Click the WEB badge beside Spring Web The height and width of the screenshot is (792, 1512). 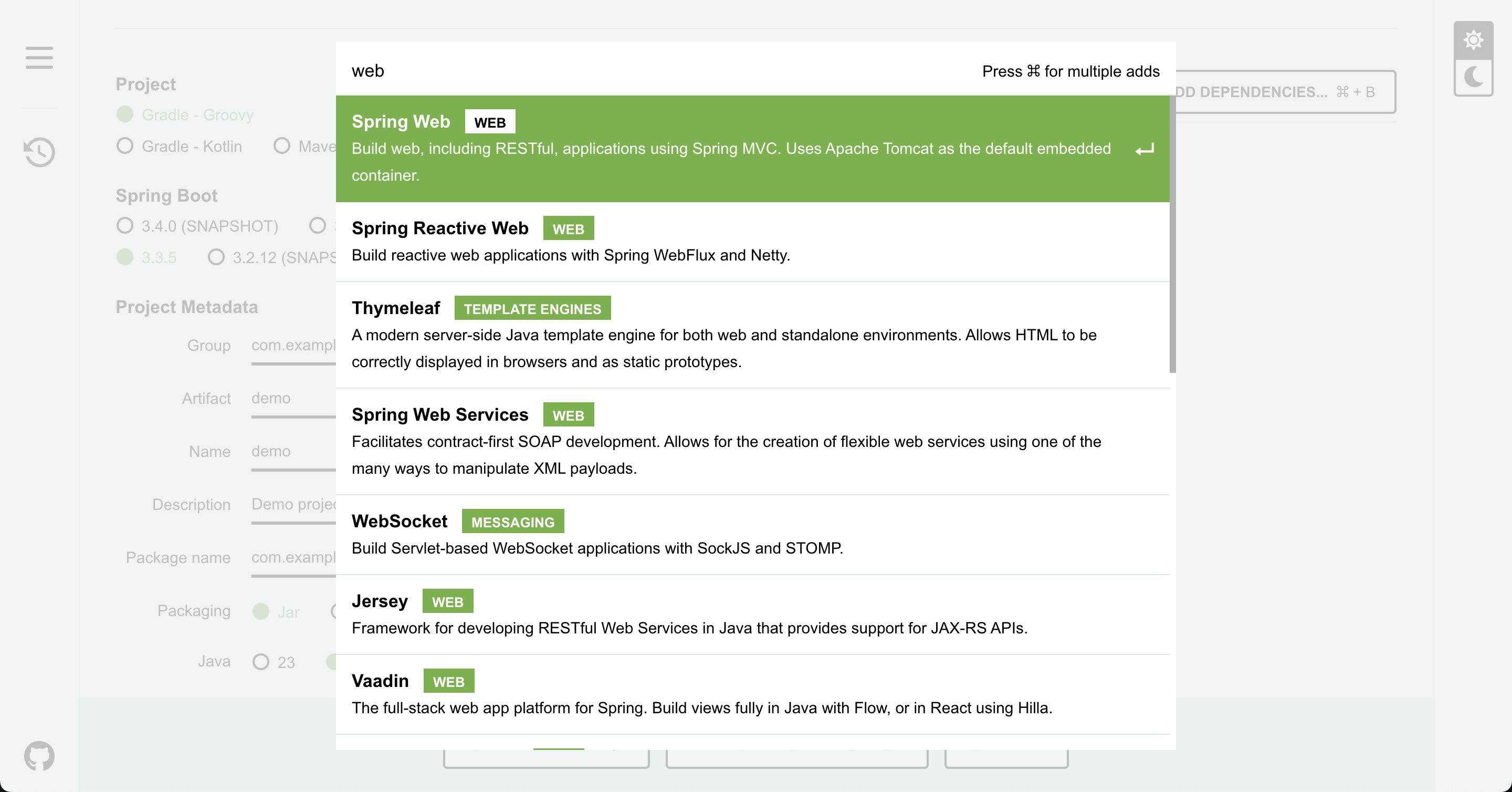[489, 122]
